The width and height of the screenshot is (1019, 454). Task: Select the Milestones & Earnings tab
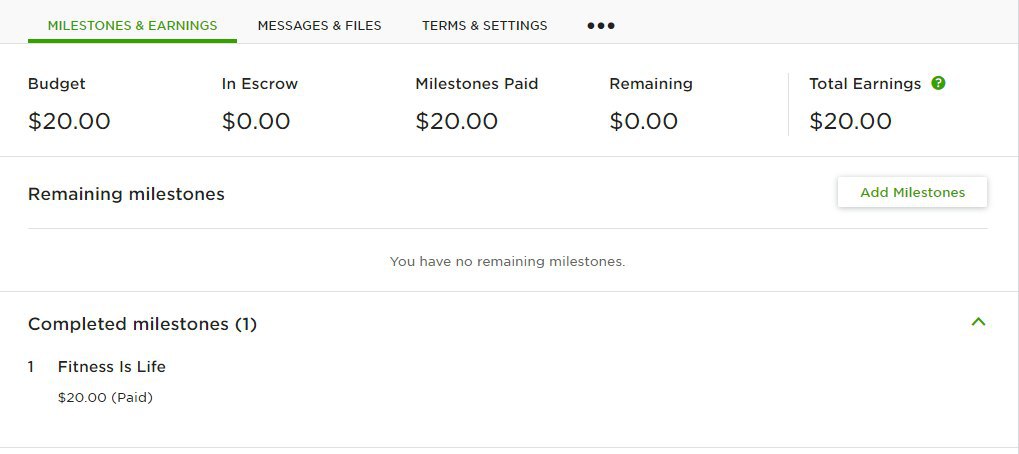[133, 26]
